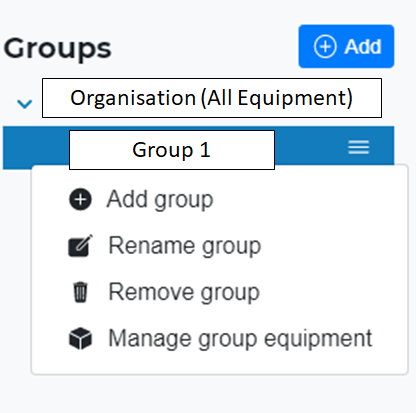Click the Groups heading text

57,49
